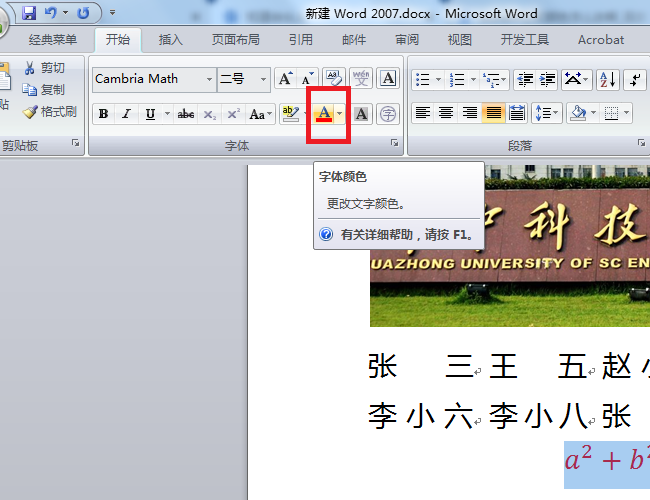Image resolution: width=650 pixels, height=500 pixels.
Task: Open the 经典菜单 tab
Action: [53, 40]
